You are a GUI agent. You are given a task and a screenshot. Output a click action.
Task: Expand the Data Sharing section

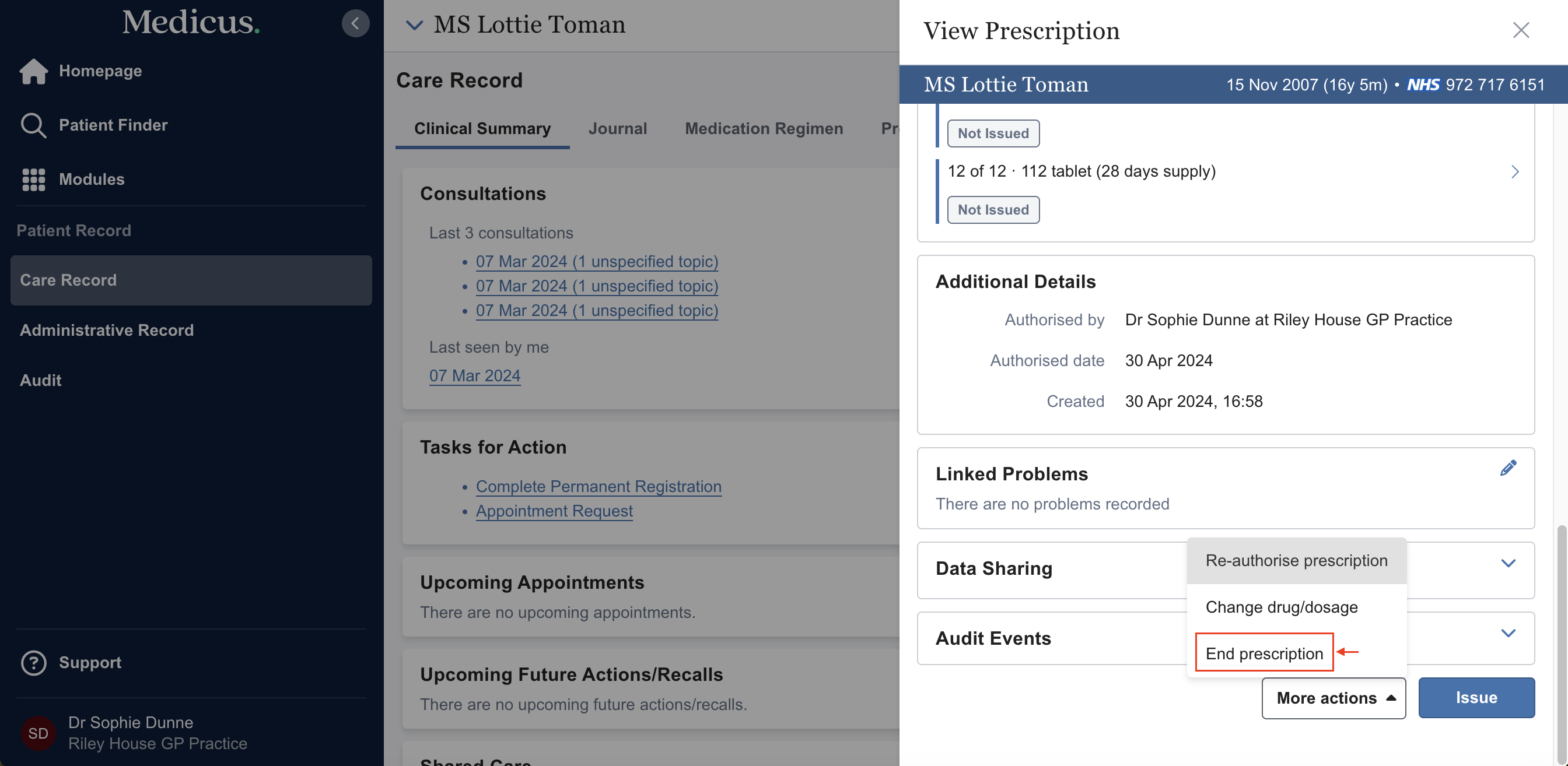pyautogui.click(x=1507, y=563)
